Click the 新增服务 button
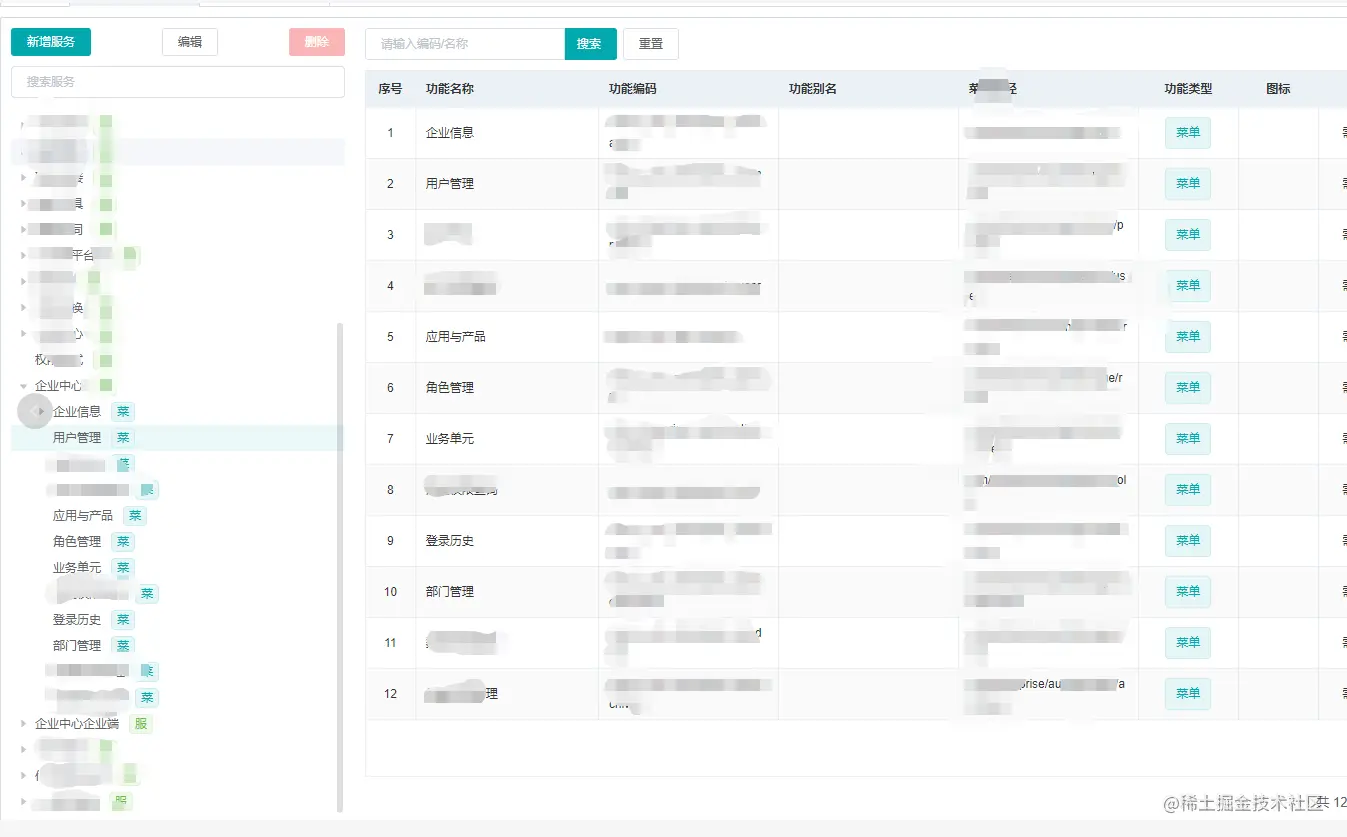 (x=51, y=42)
